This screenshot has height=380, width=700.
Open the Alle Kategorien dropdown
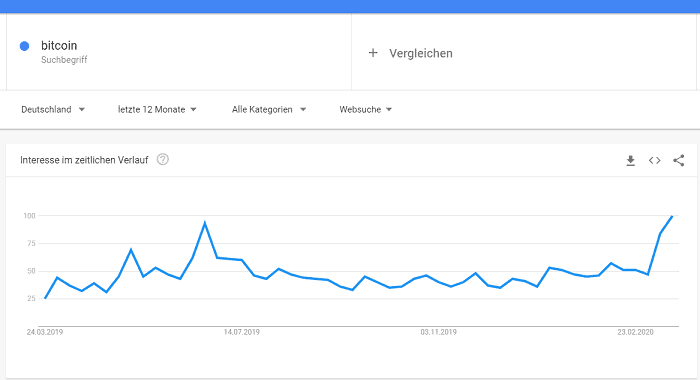pos(269,109)
